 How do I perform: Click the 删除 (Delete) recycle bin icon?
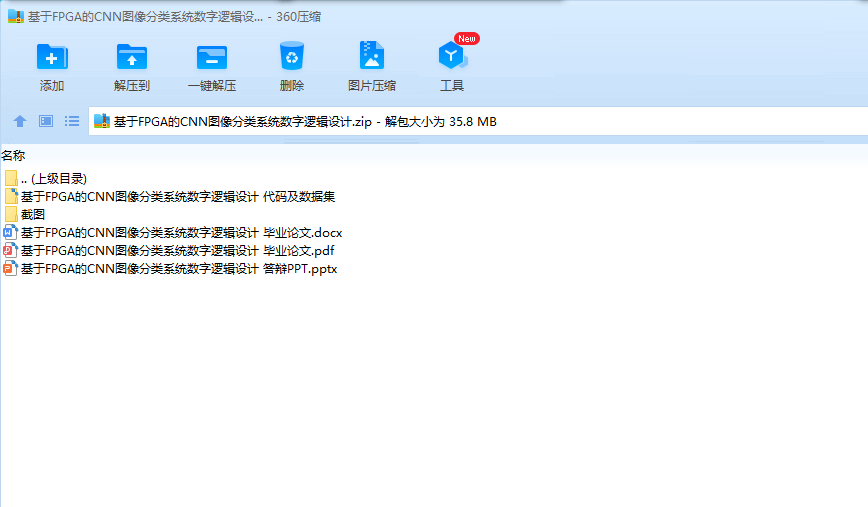[x=292, y=56]
